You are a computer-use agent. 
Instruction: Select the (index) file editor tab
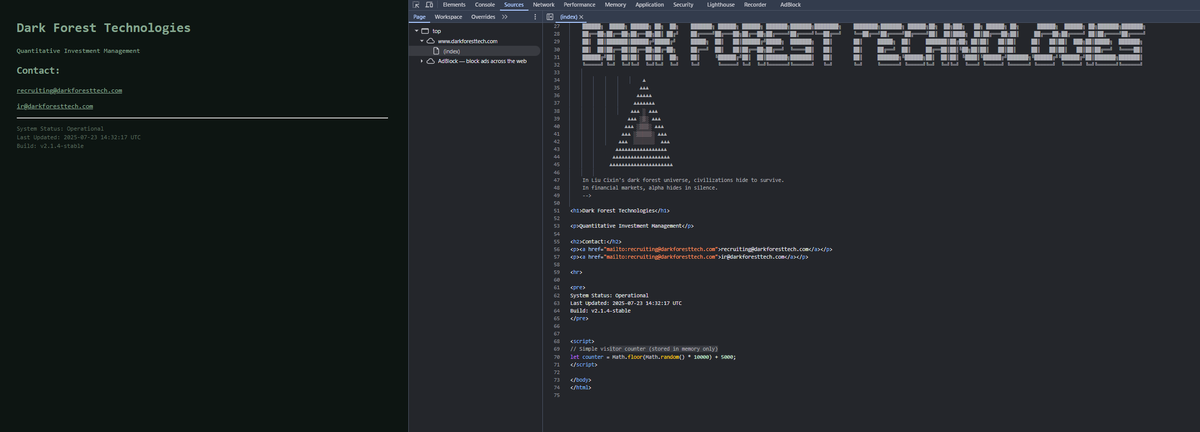point(568,17)
